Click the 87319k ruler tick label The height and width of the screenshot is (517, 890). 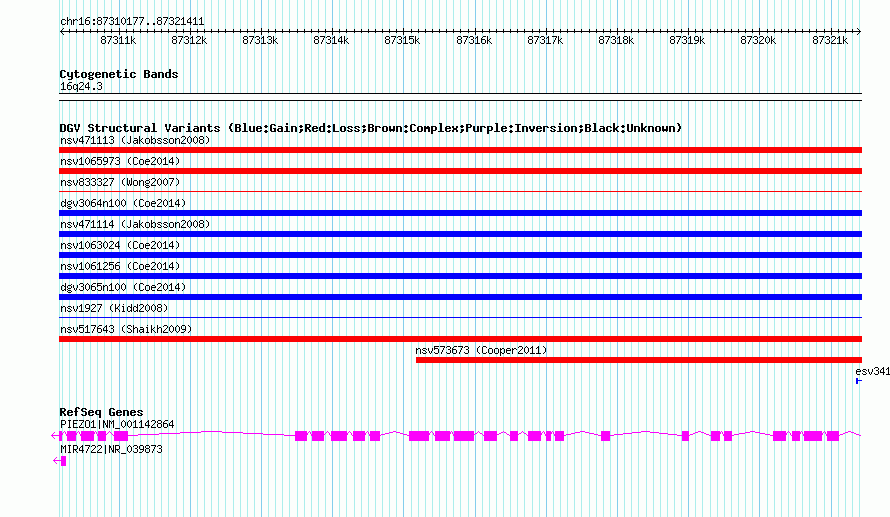pos(687,40)
